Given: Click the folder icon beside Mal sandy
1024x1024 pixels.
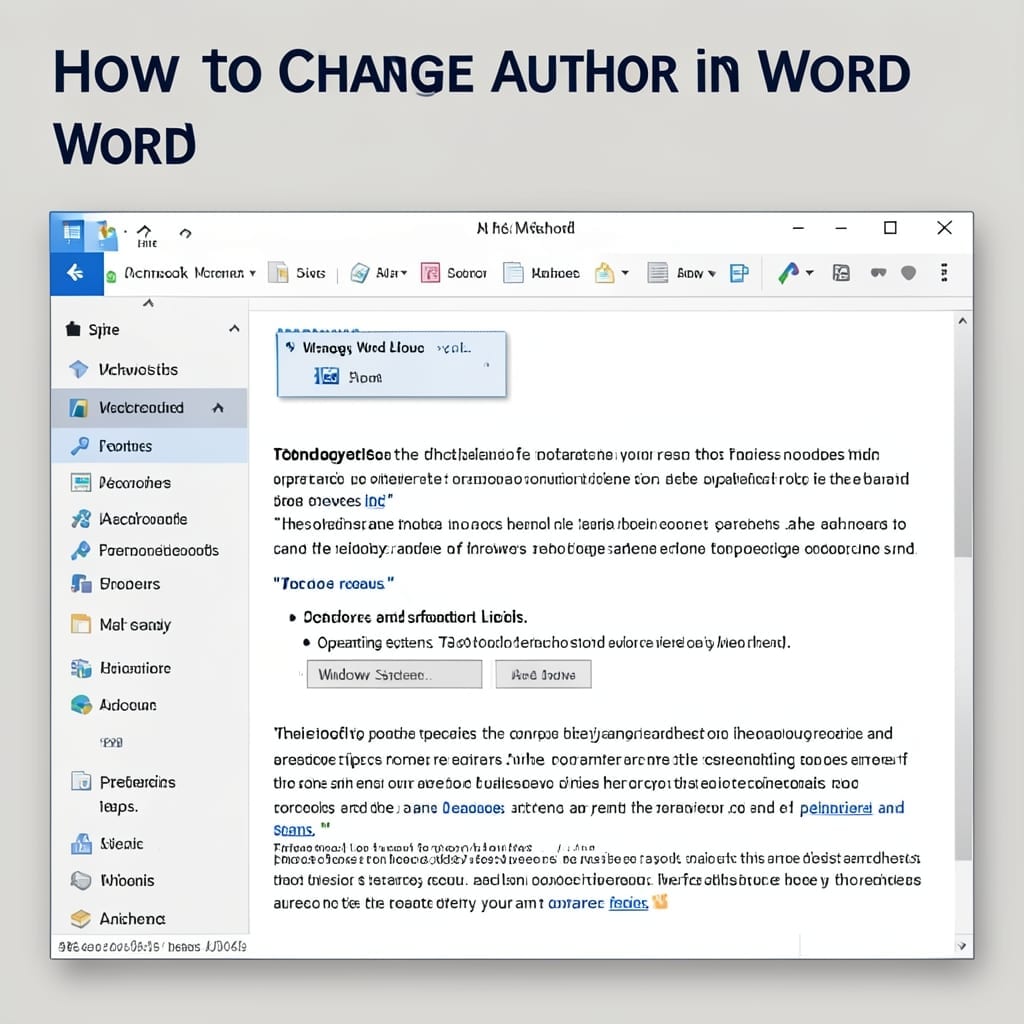Looking at the screenshot, I should point(81,624).
